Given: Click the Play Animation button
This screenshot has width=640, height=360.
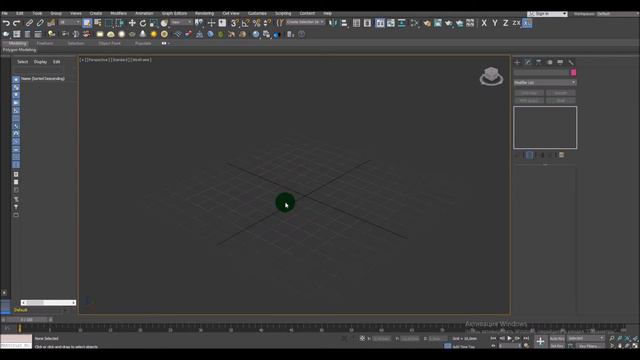Looking at the screenshot, I should (x=509, y=338).
